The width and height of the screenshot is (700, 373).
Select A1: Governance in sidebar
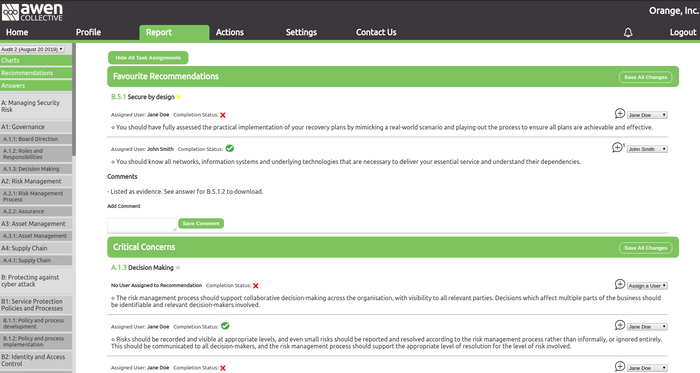36,127
